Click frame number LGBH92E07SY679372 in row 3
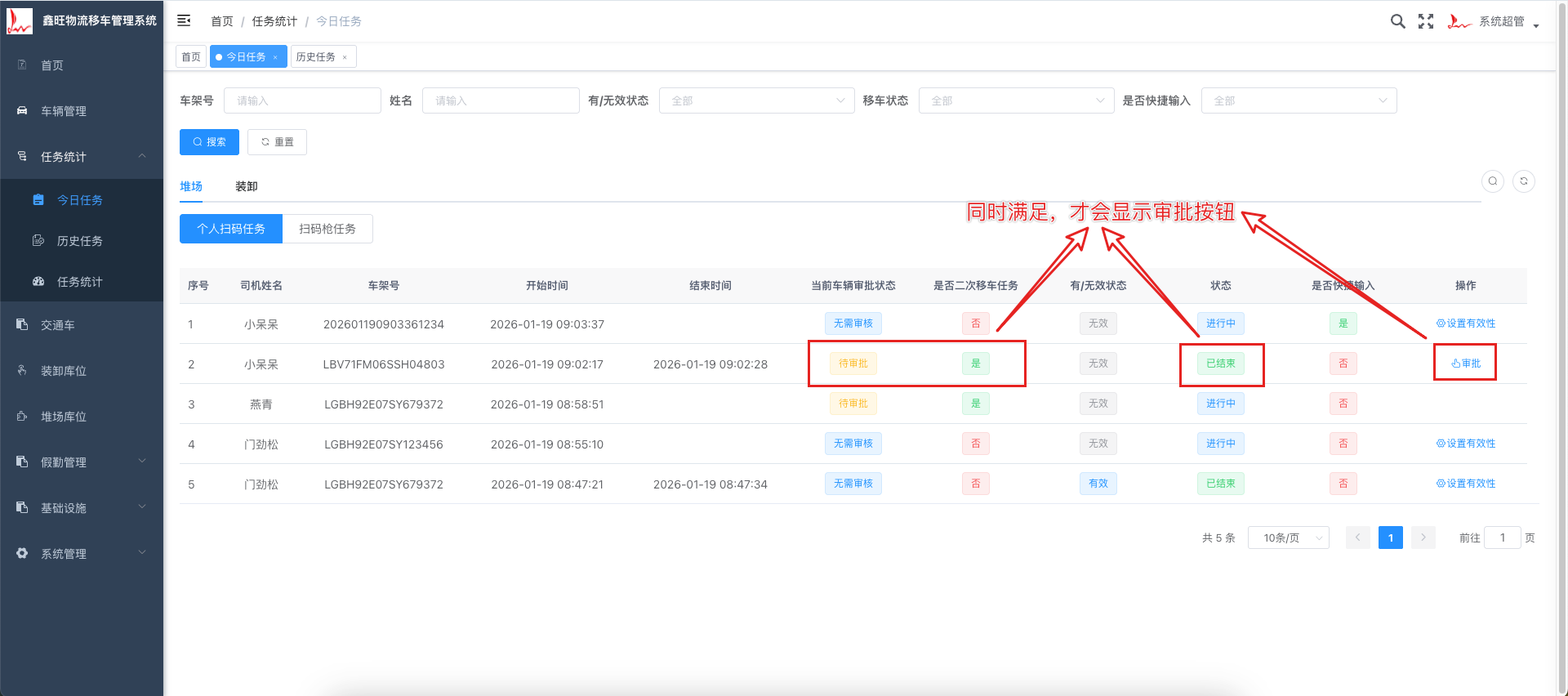This screenshot has width=1568, height=696. pos(384,404)
